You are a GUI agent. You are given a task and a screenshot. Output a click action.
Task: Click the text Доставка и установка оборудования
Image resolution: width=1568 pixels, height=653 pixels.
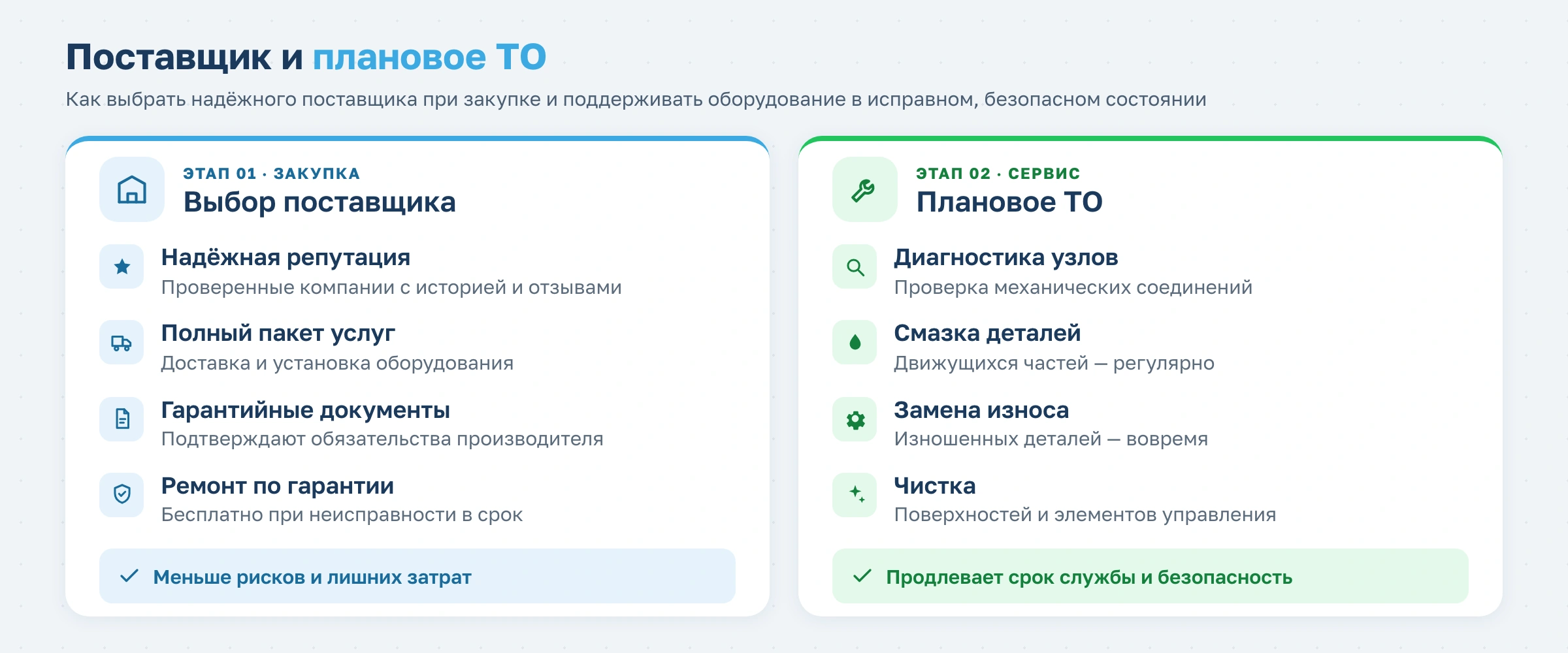[x=337, y=363]
